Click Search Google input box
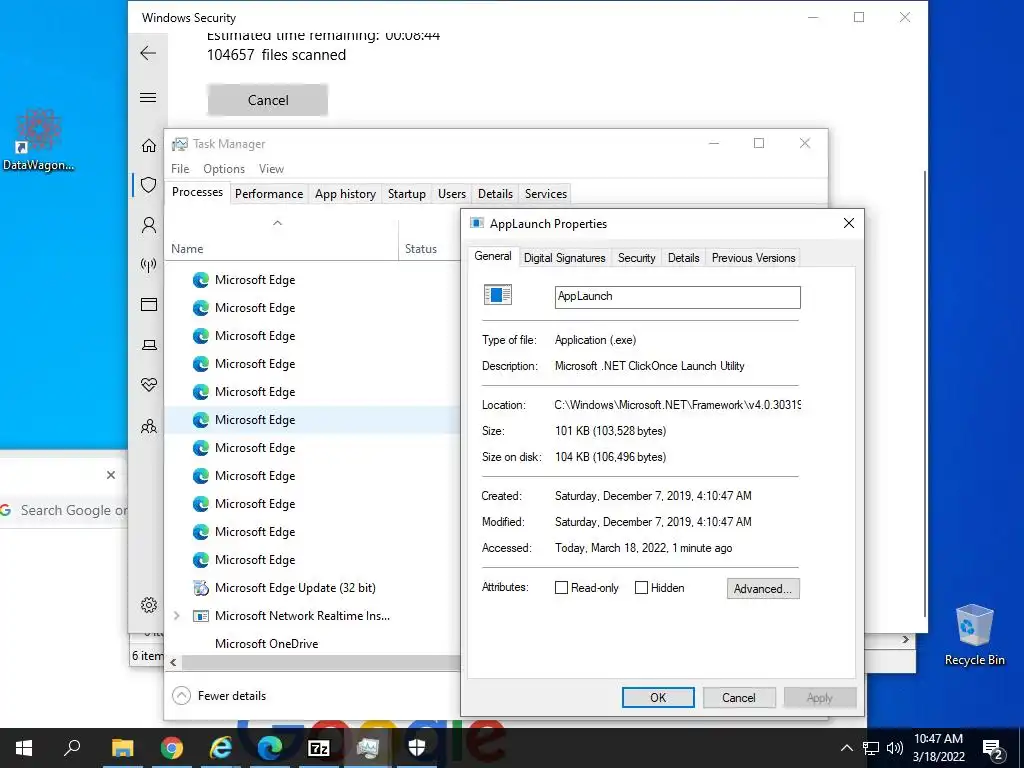1024x768 pixels. [x=64, y=510]
